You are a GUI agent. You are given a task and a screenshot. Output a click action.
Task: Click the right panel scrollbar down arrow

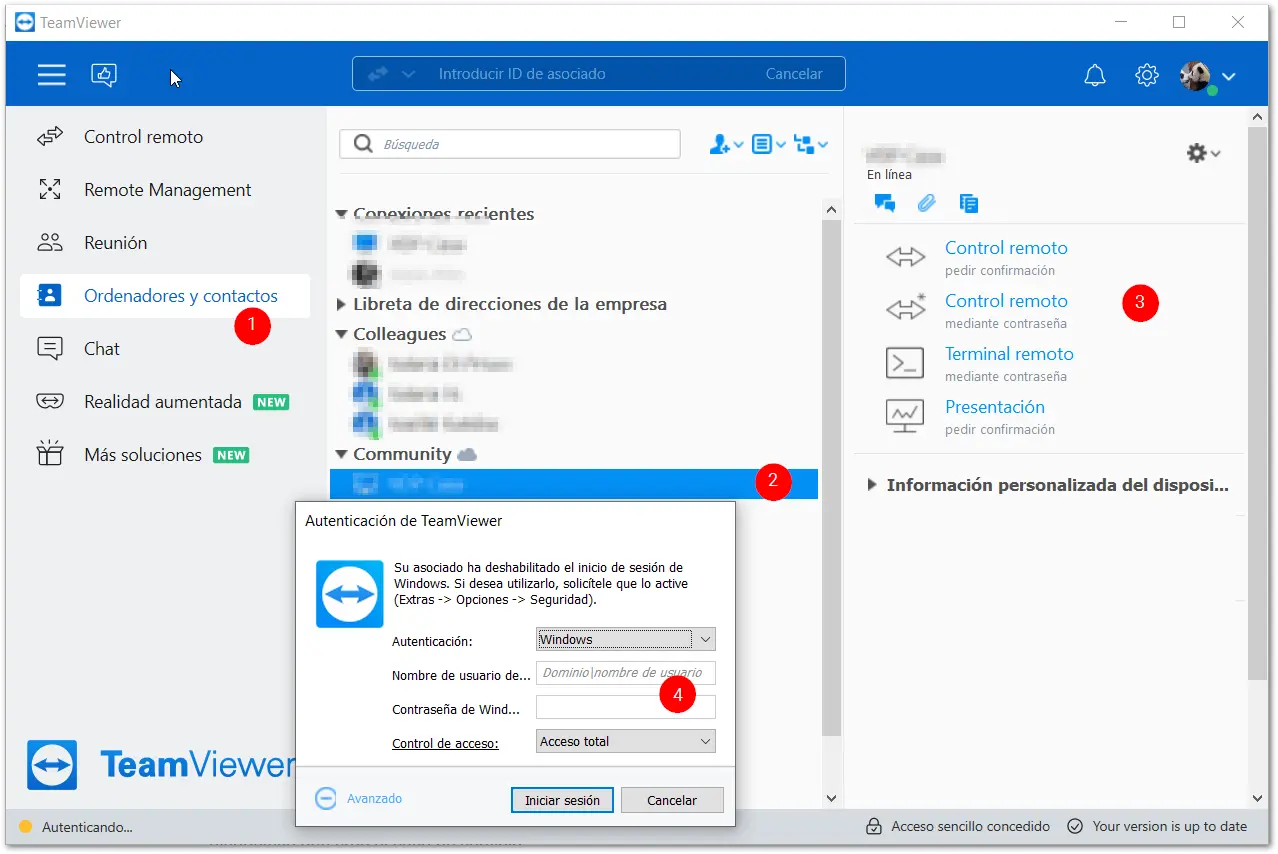pos(1258,798)
